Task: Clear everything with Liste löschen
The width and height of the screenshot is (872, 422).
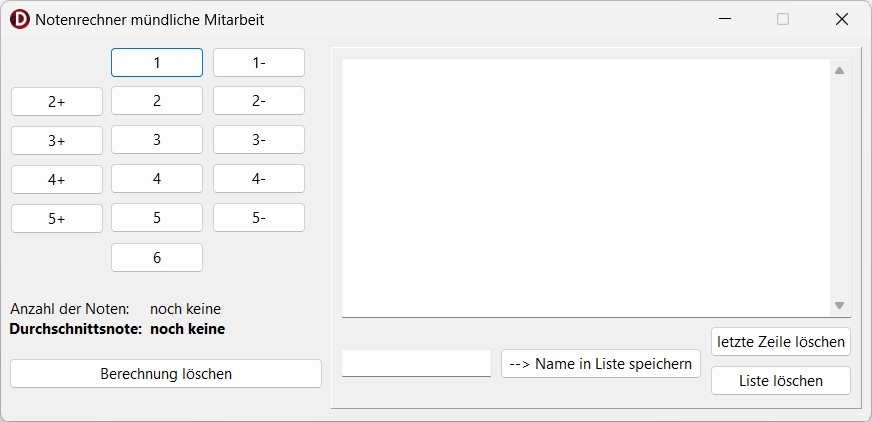Action: click(x=781, y=381)
